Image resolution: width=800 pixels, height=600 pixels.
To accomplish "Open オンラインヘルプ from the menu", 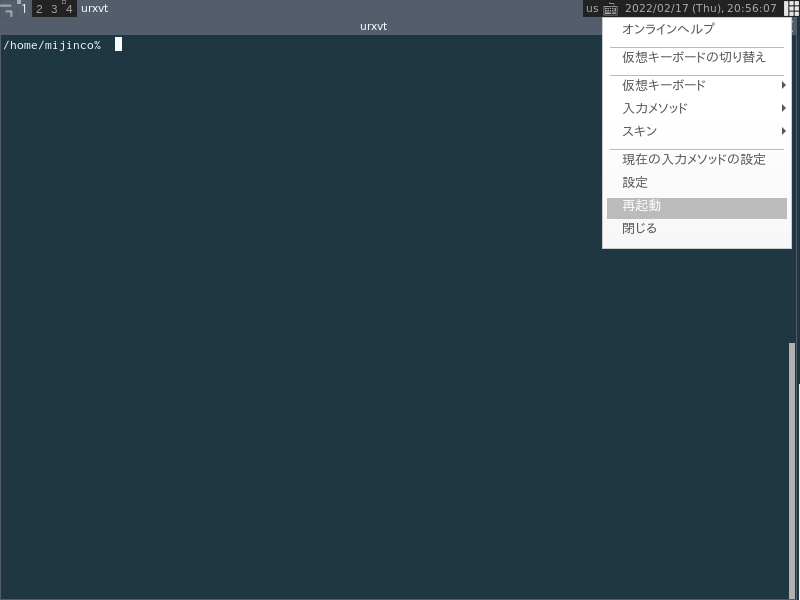I will tap(668, 29).
